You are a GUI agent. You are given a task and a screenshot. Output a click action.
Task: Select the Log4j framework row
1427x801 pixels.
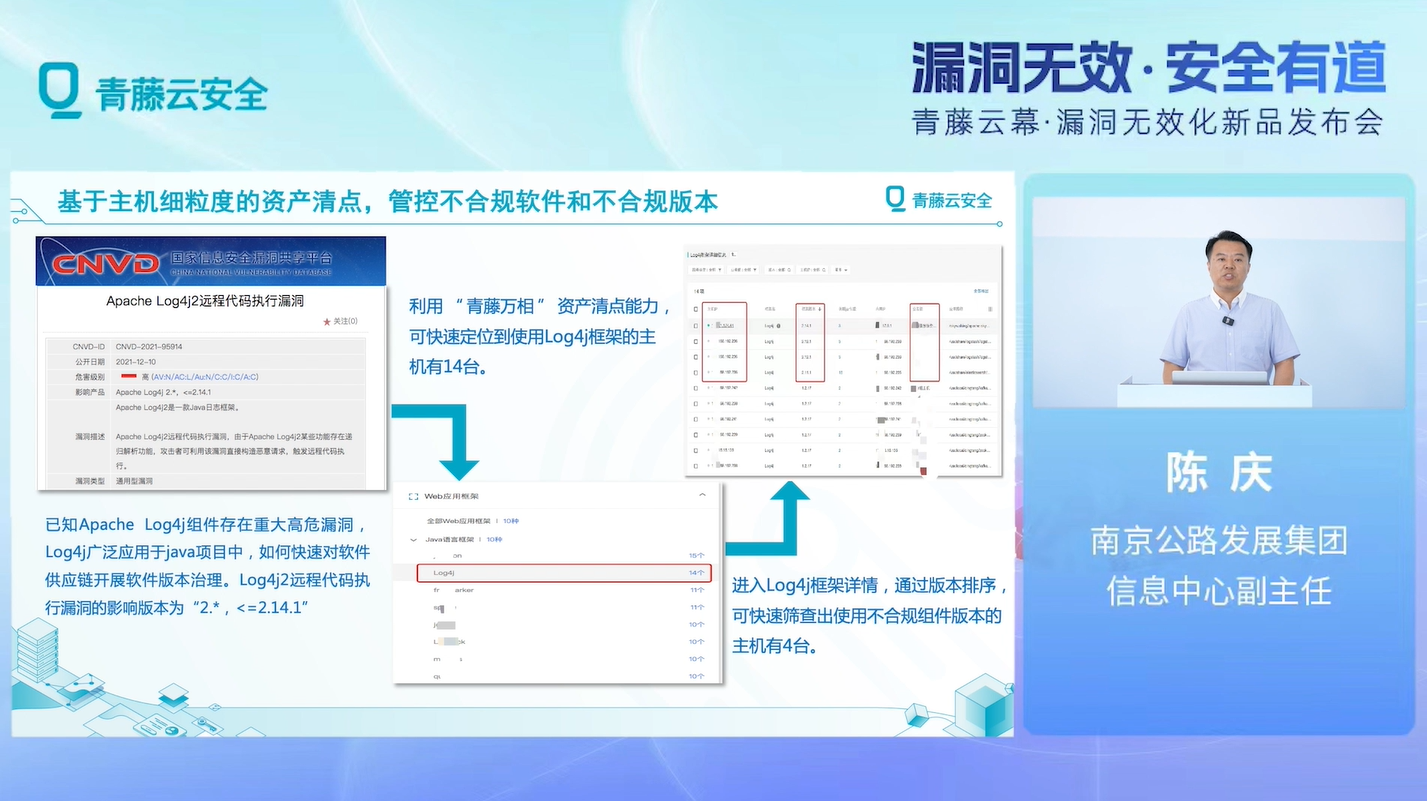564,573
